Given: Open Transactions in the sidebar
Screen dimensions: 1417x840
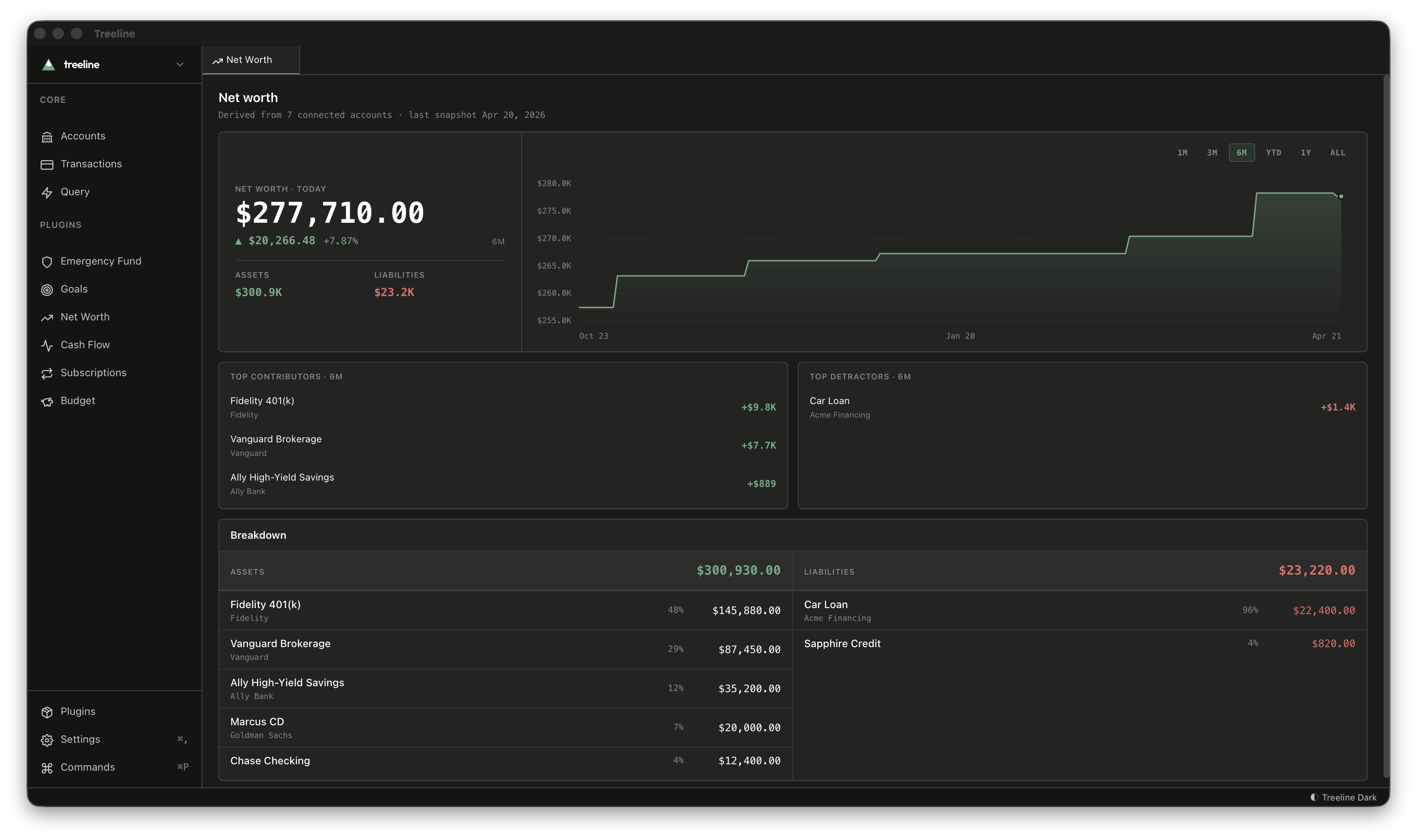Looking at the screenshot, I should click(x=114, y=164).
